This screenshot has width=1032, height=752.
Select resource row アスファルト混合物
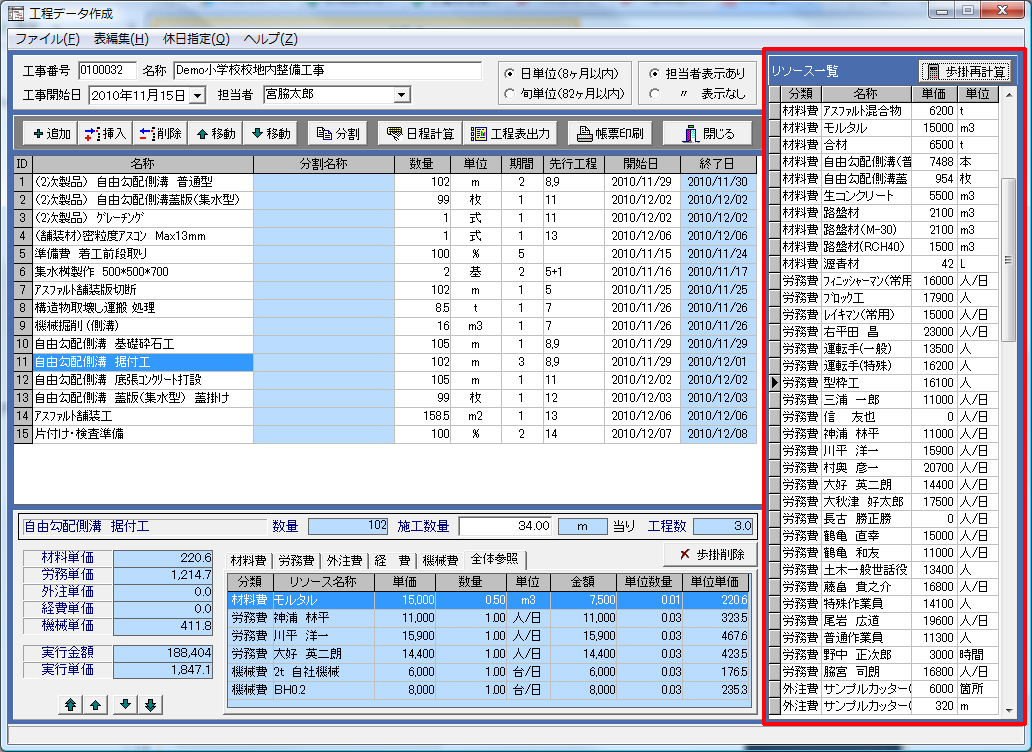[x=884, y=111]
